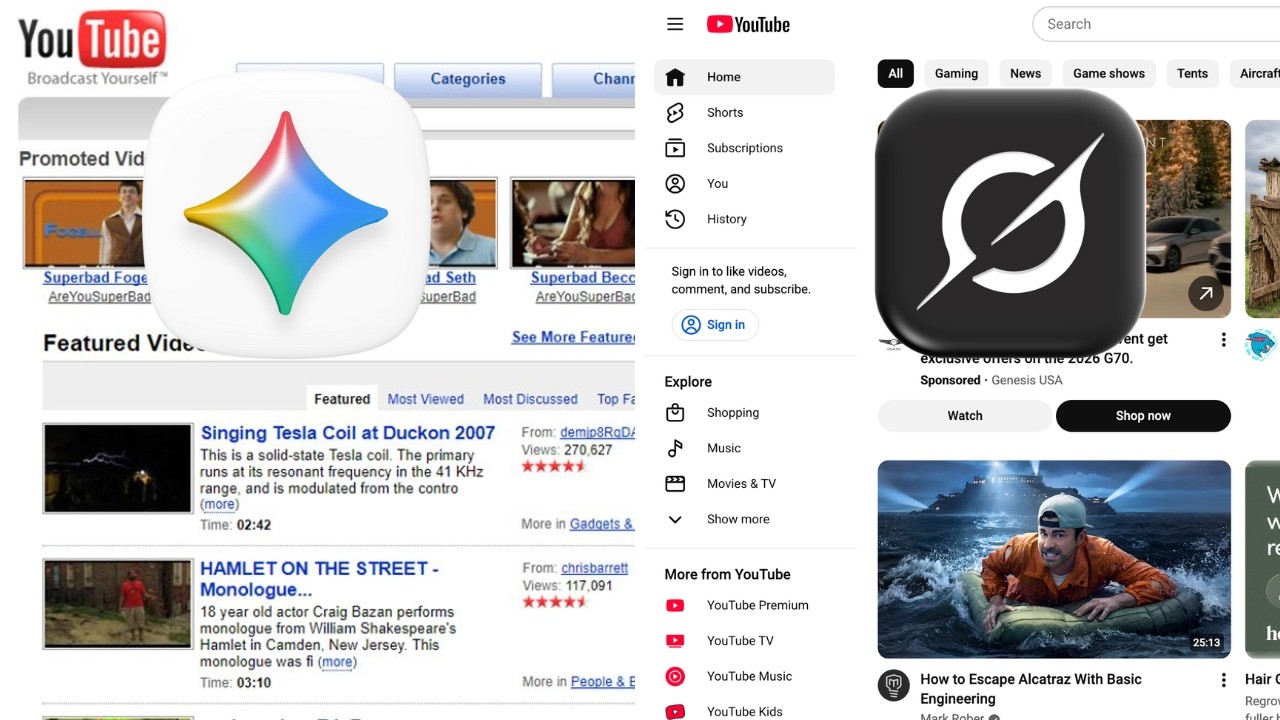Open the See More Featured link
1280x720 pixels.
pyautogui.click(x=573, y=338)
